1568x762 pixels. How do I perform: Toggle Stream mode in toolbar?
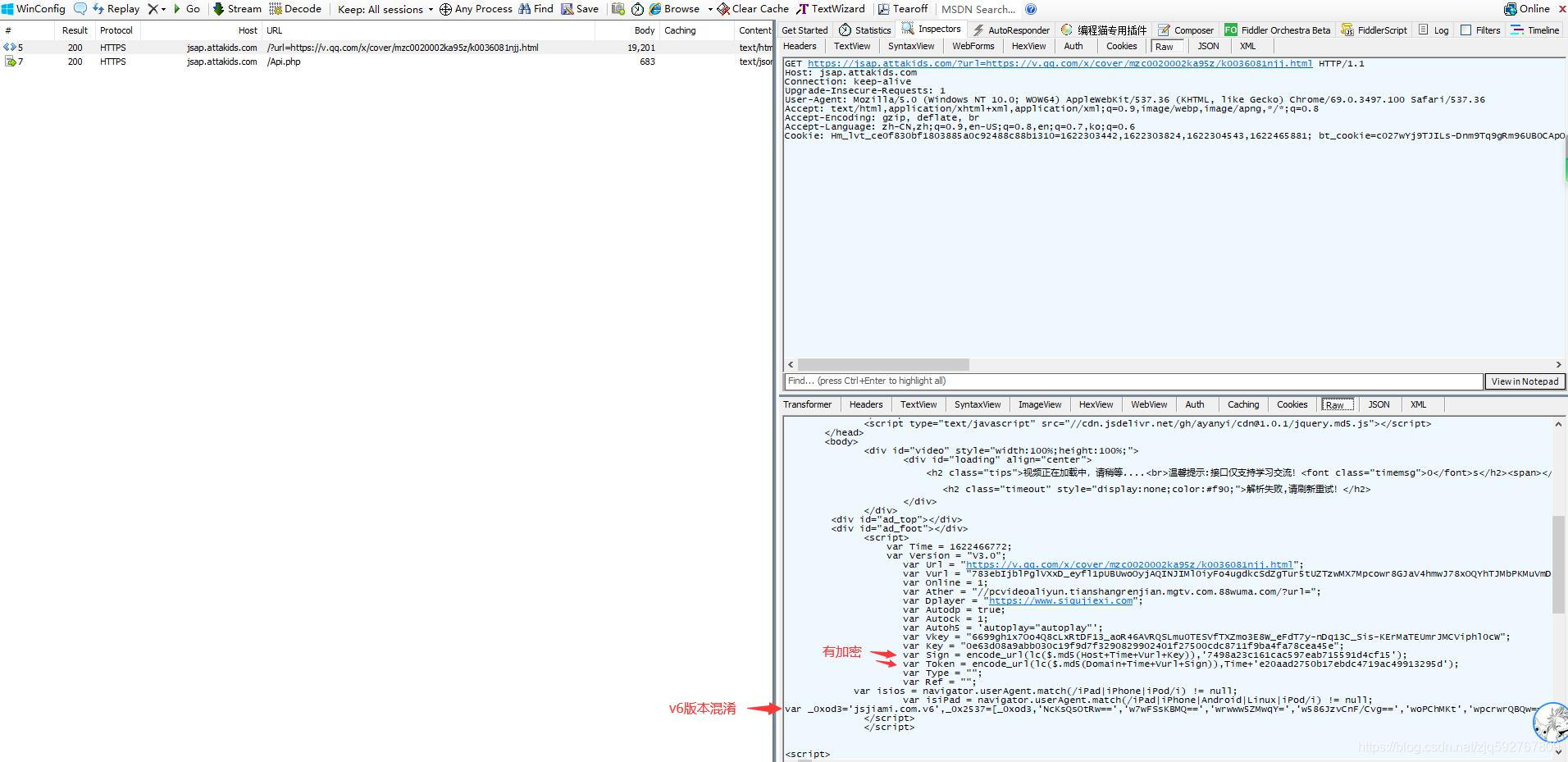237,9
